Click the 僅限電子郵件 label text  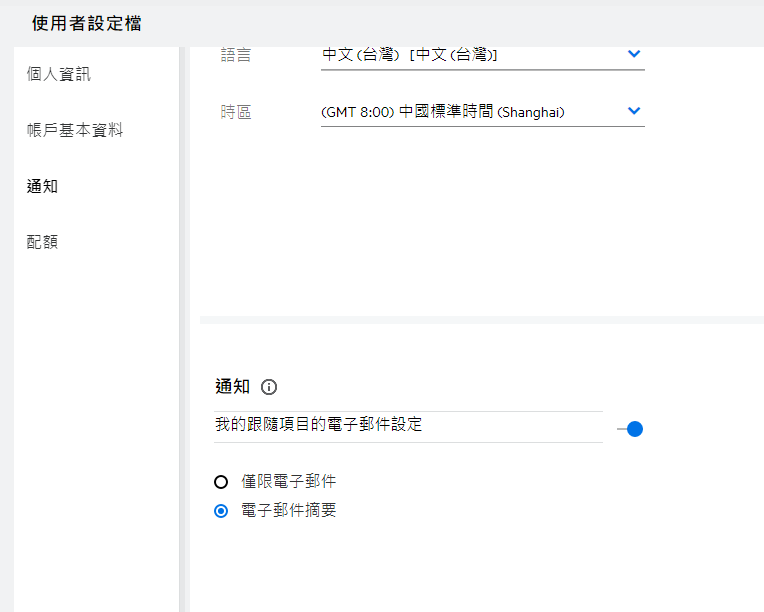289,482
